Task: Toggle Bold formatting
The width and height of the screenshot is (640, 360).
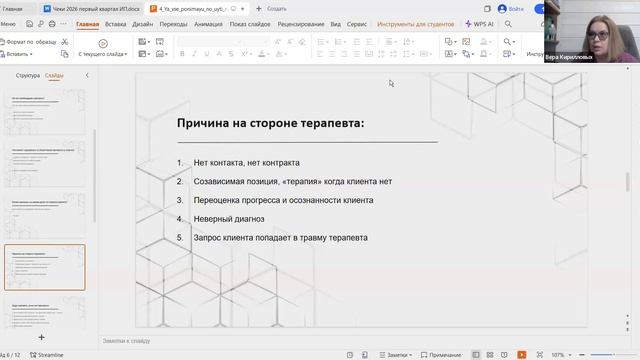Action: pos(182,54)
